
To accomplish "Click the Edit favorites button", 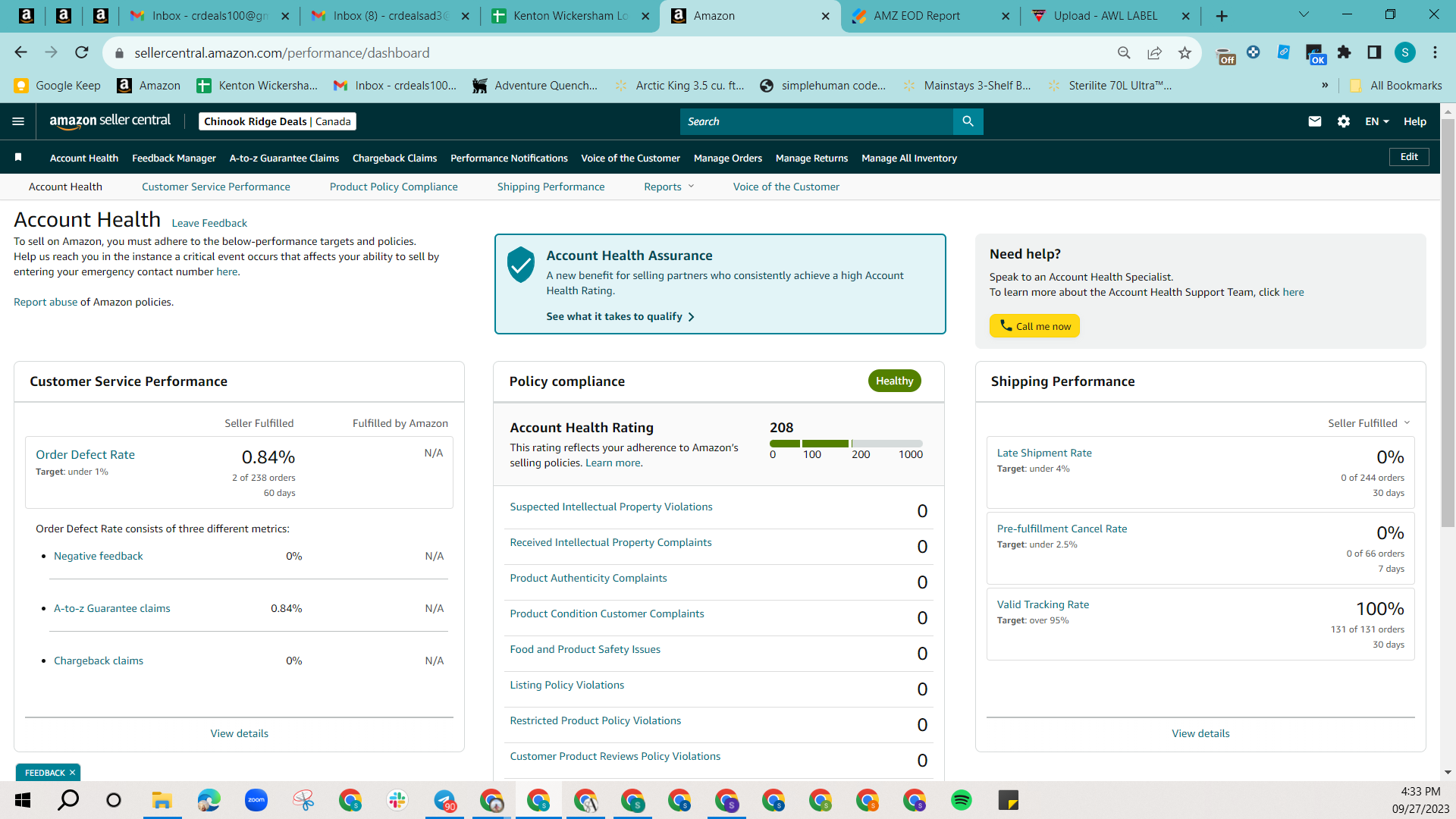I will click(x=1409, y=157).
